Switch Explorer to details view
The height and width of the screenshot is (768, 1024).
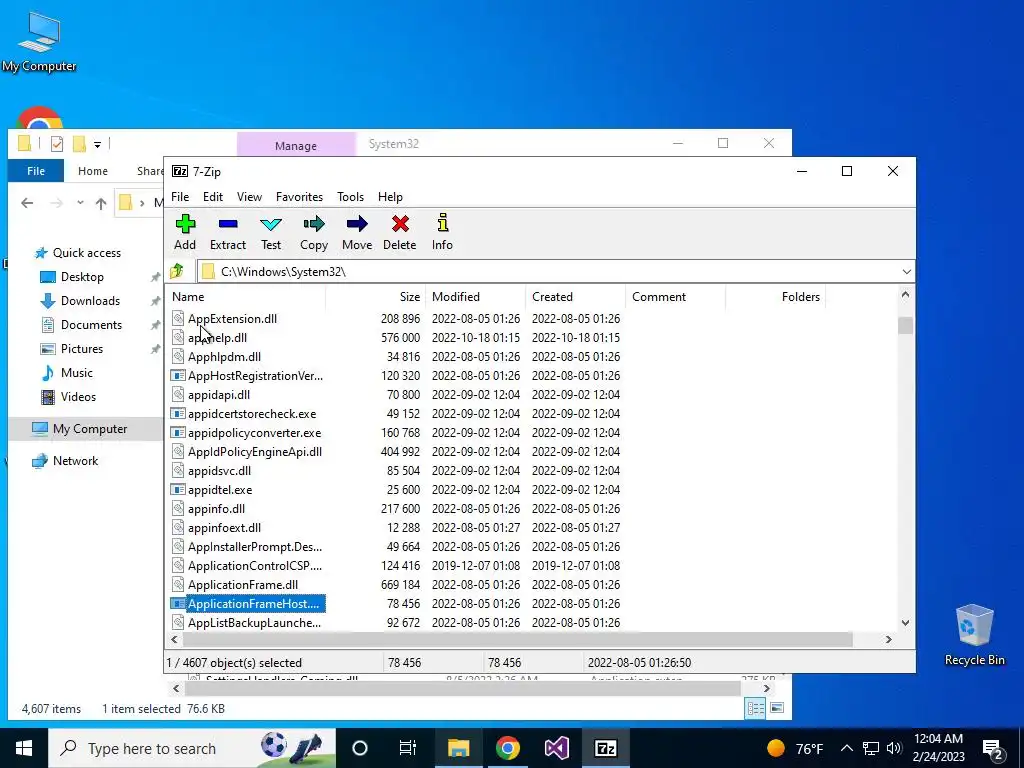(x=756, y=709)
